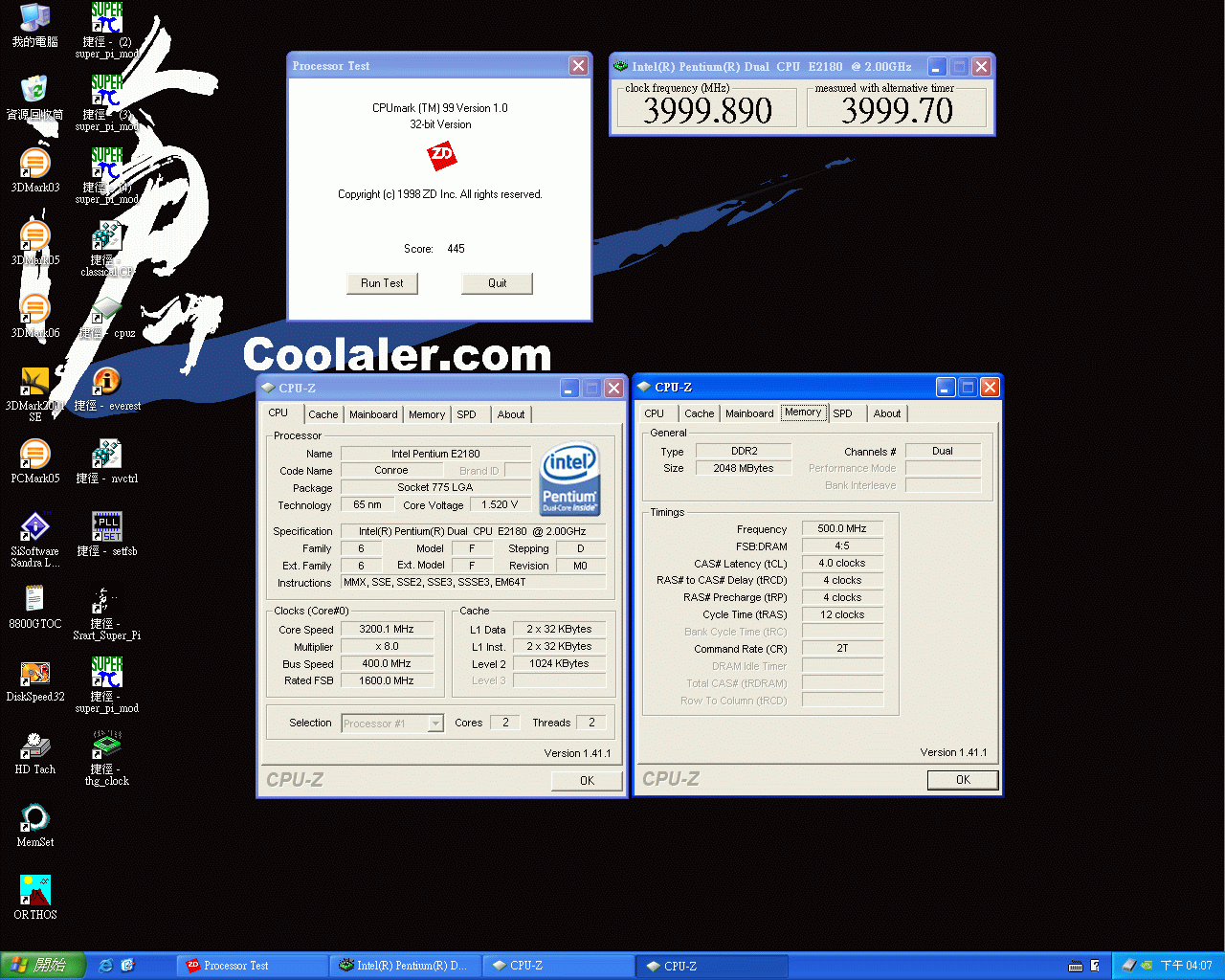Open the super_pi_mod (3) shortcut

pos(107,104)
